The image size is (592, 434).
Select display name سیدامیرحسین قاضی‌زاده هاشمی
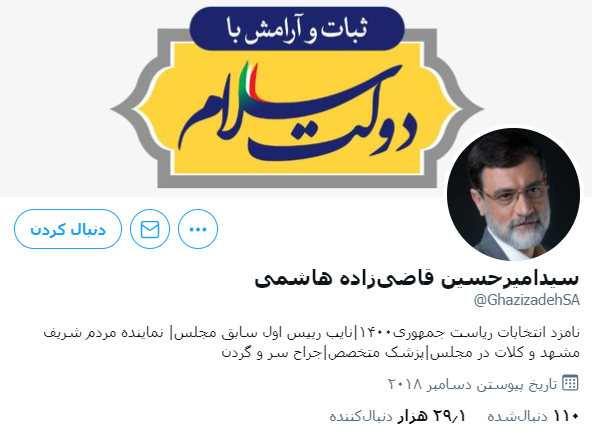[x=417, y=278]
